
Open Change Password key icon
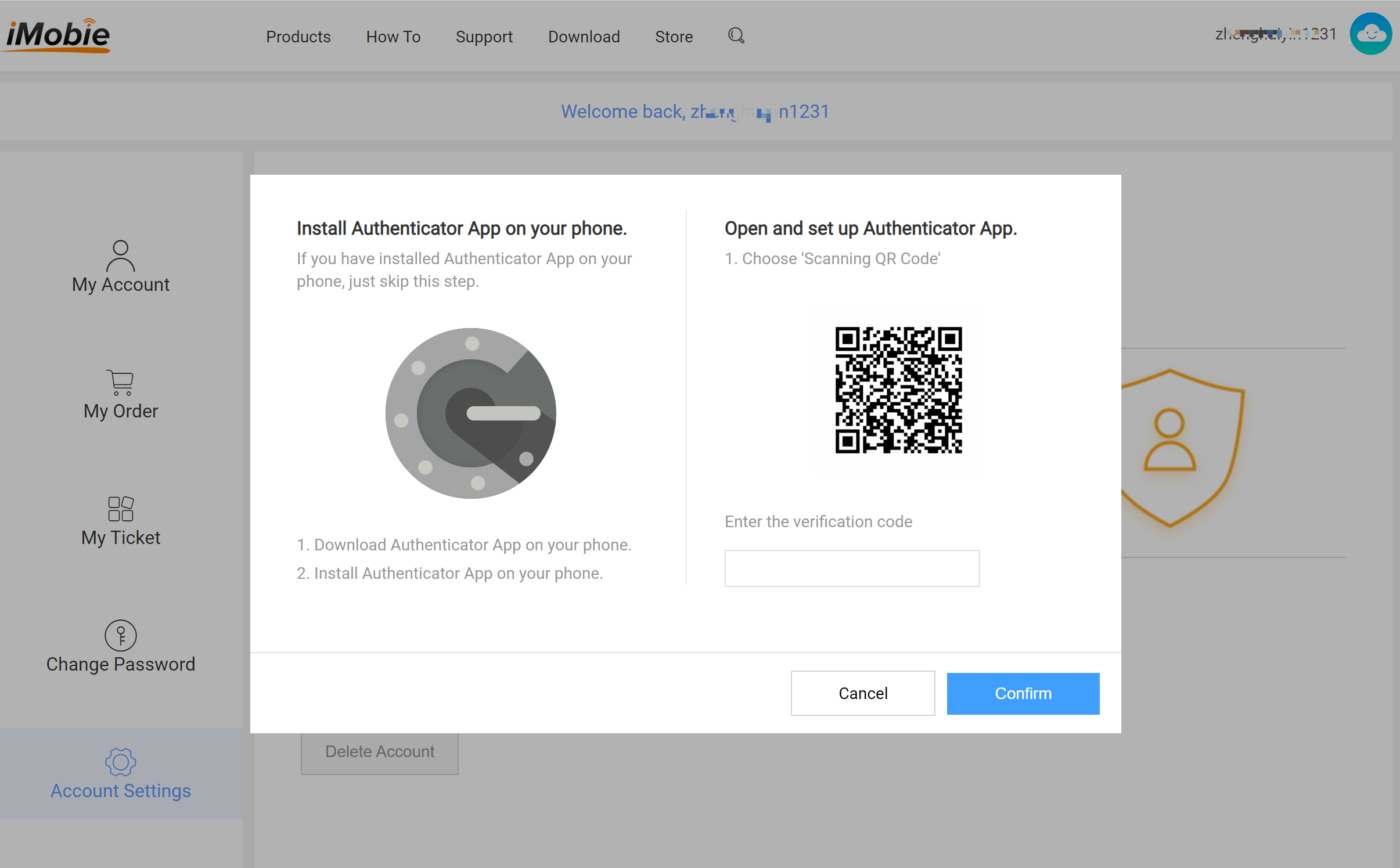tap(121, 635)
